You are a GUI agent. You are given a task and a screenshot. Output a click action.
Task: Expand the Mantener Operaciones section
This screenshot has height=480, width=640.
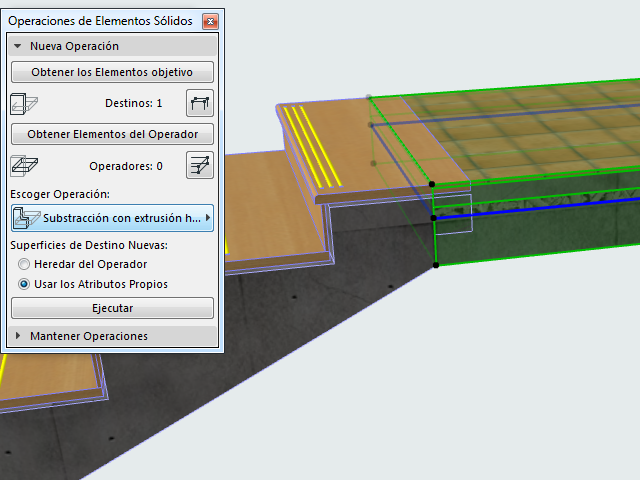(18, 336)
